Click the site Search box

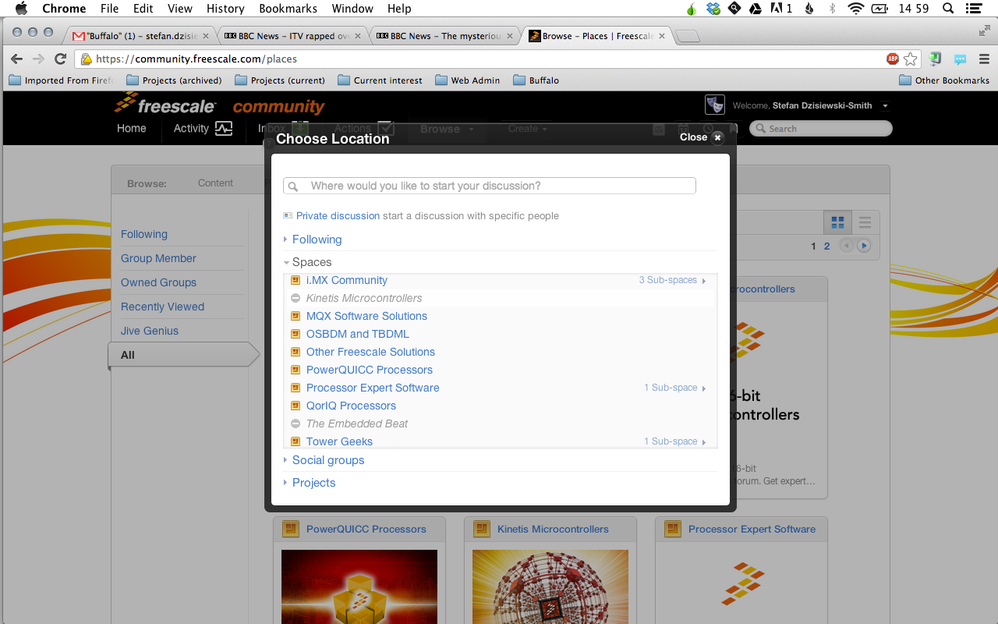point(820,129)
